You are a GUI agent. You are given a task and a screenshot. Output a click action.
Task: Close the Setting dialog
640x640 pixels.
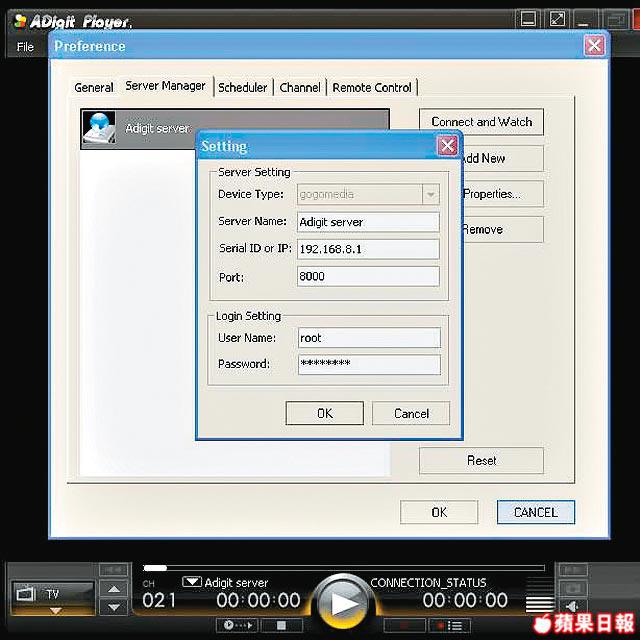coord(447,145)
